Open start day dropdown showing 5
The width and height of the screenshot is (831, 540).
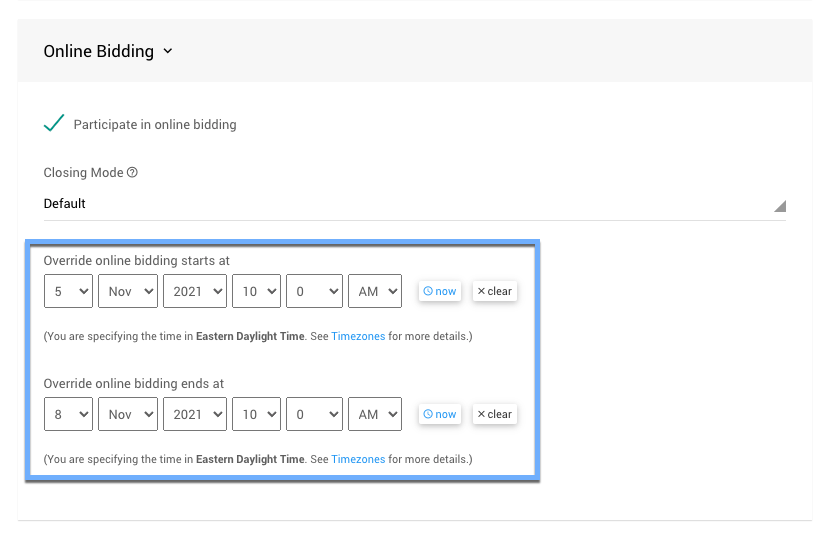pyautogui.click(x=68, y=291)
